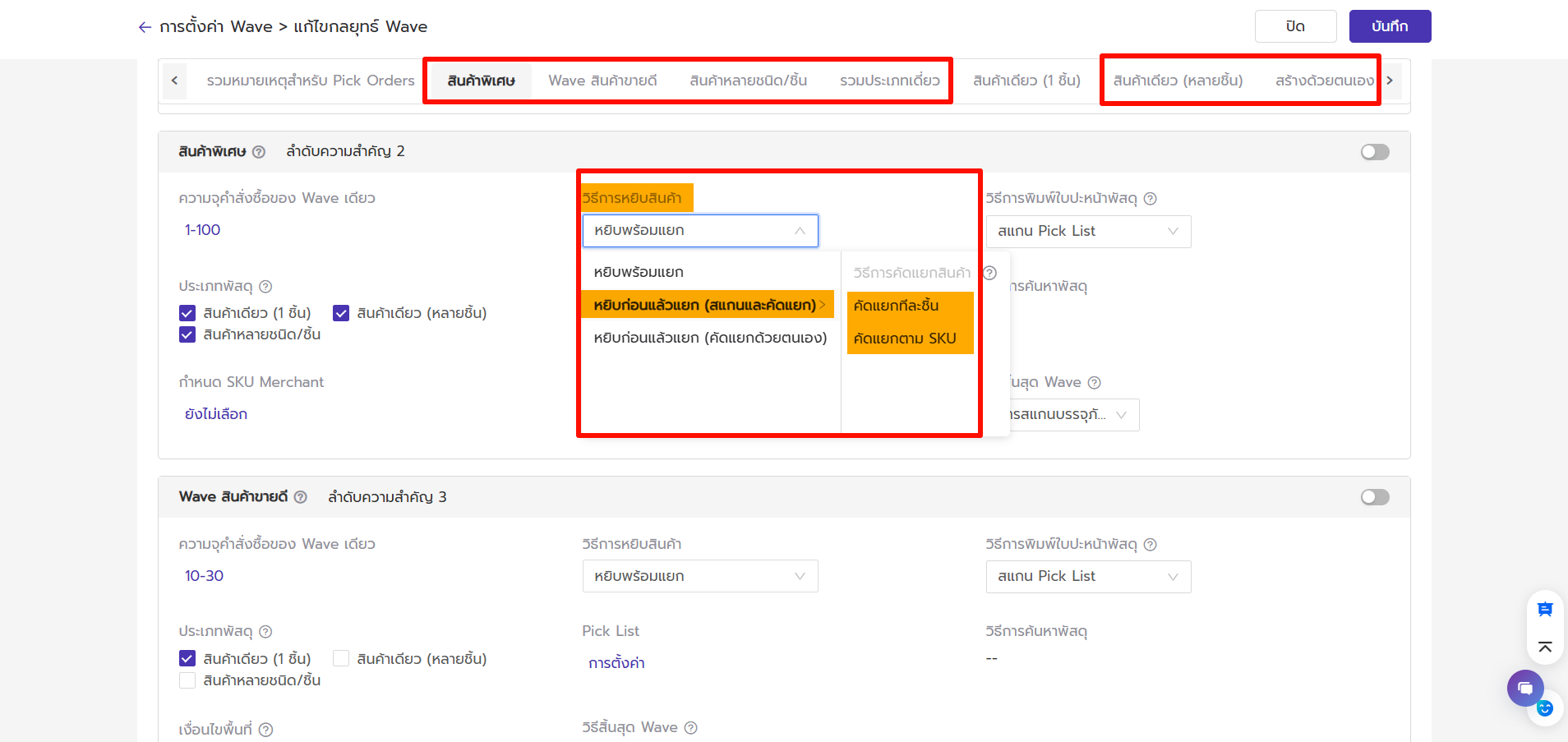
Task: Open the การตั้งค่า Pick List link
Action: tap(616, 663)
